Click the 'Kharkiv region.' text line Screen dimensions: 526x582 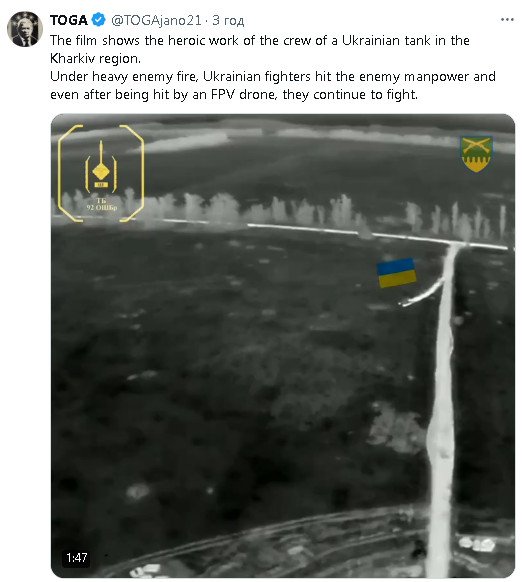tap(95, 58)
